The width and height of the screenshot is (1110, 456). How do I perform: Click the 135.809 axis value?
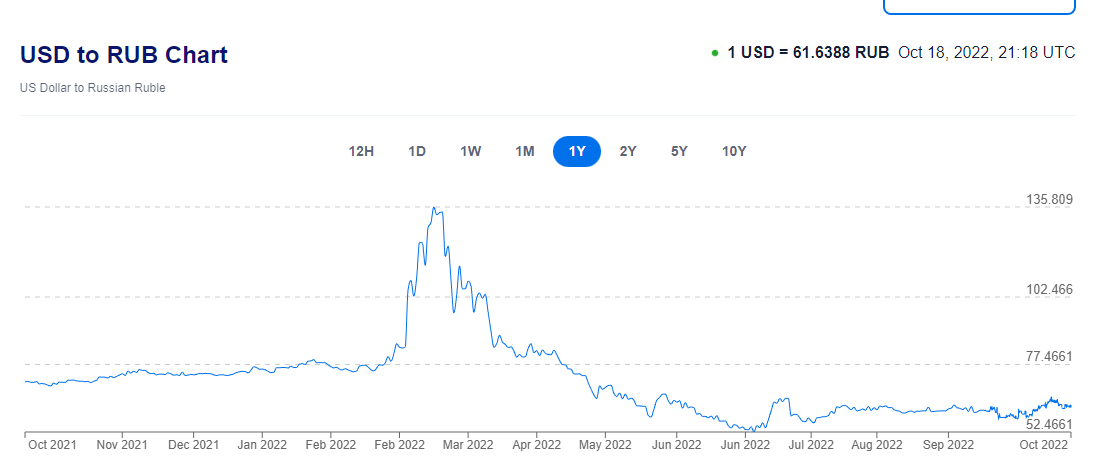pyautogui.click(x=1050, y=200)
